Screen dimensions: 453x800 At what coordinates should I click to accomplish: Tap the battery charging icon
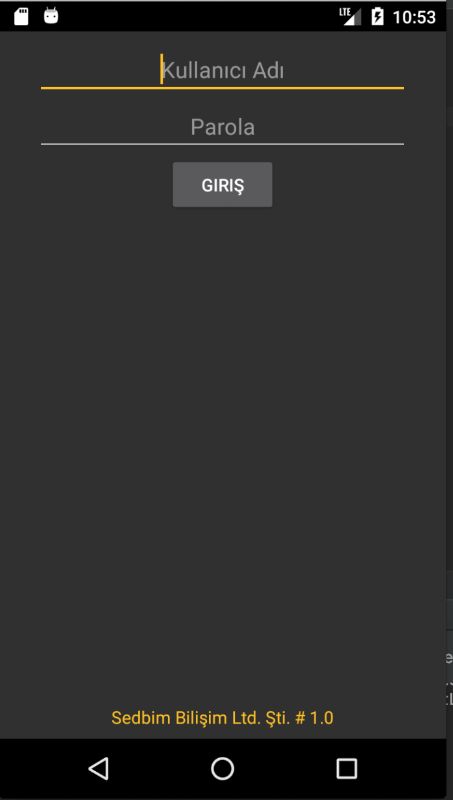pos(378,16)
